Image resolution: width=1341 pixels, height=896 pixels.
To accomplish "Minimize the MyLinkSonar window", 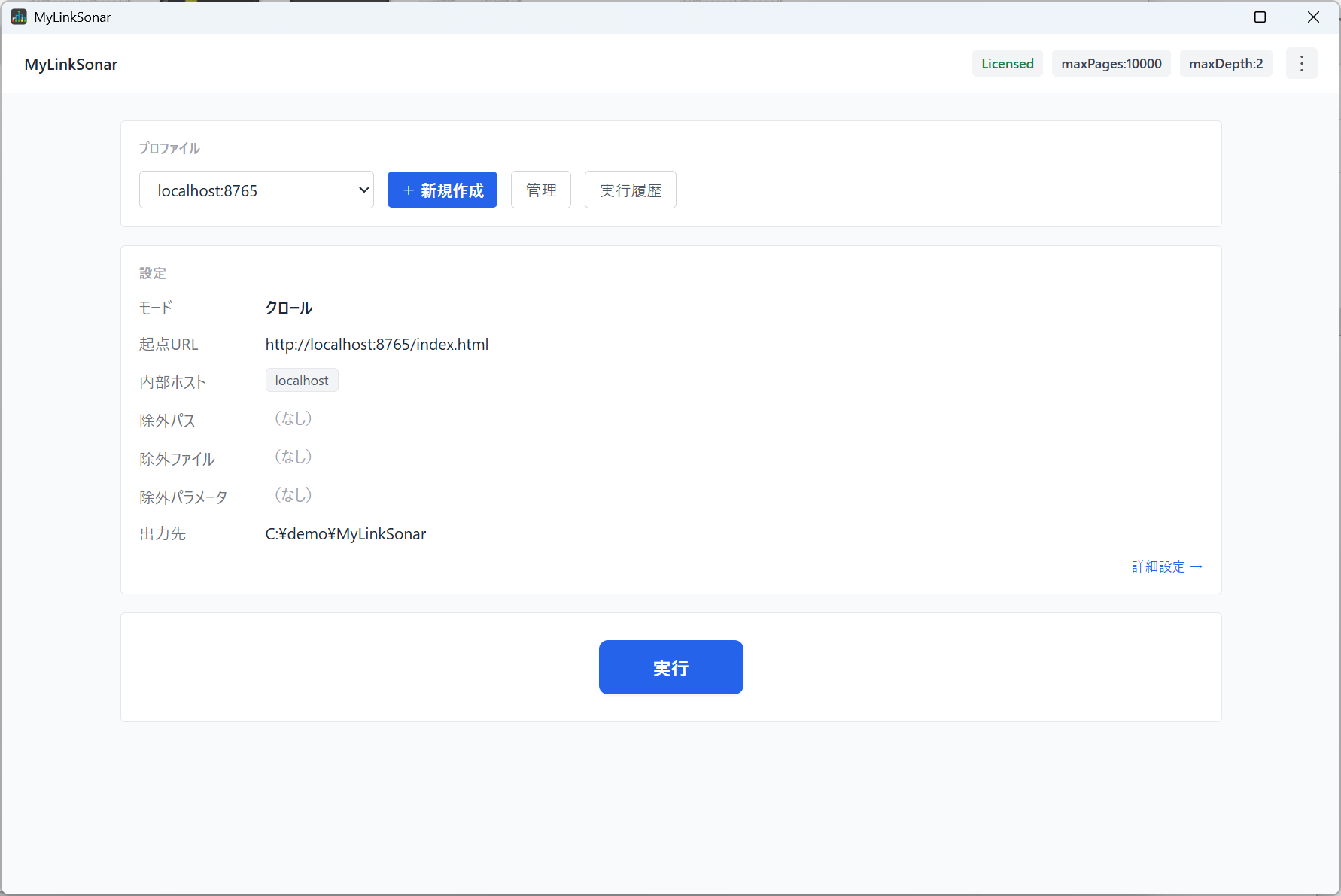I will point(1209,17).
